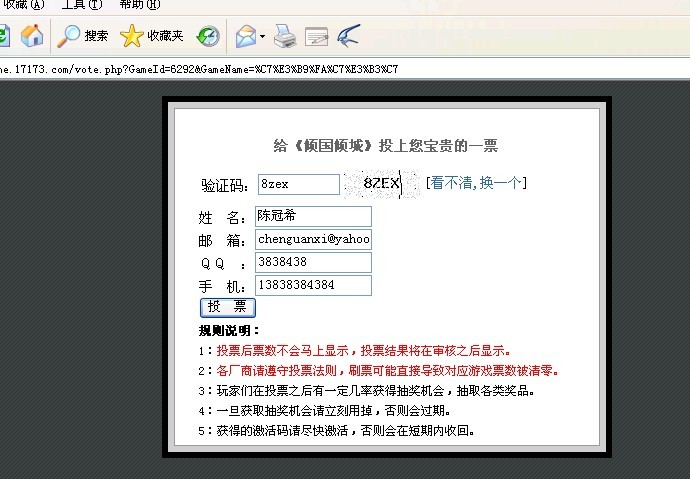Focus the 邮箱 email input field
The width and height of the screenshot is (690, 479).
tap(313, 240)
